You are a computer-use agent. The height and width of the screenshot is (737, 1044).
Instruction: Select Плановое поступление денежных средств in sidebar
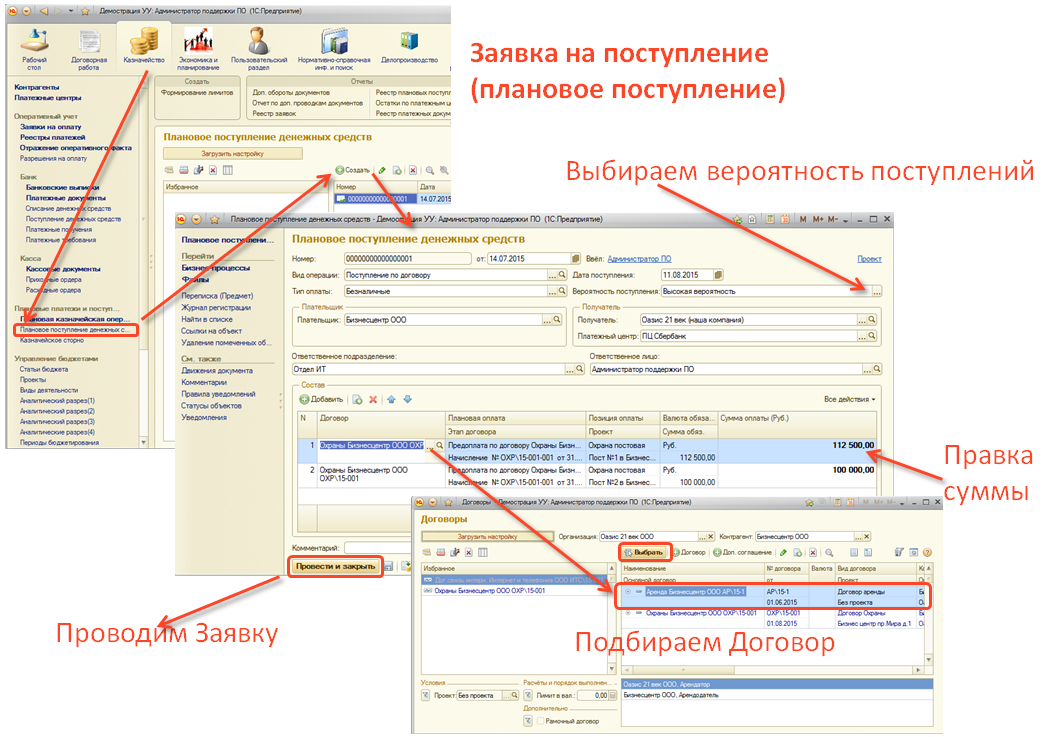coord(72,329)
